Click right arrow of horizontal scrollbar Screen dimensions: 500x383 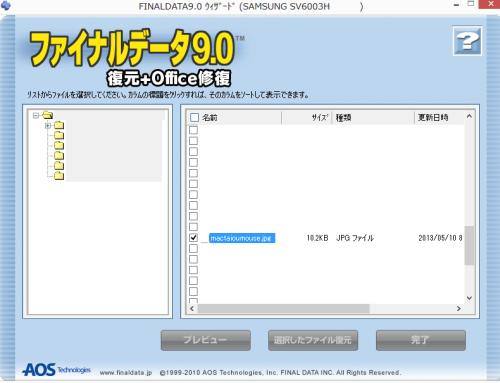(459, 309)
